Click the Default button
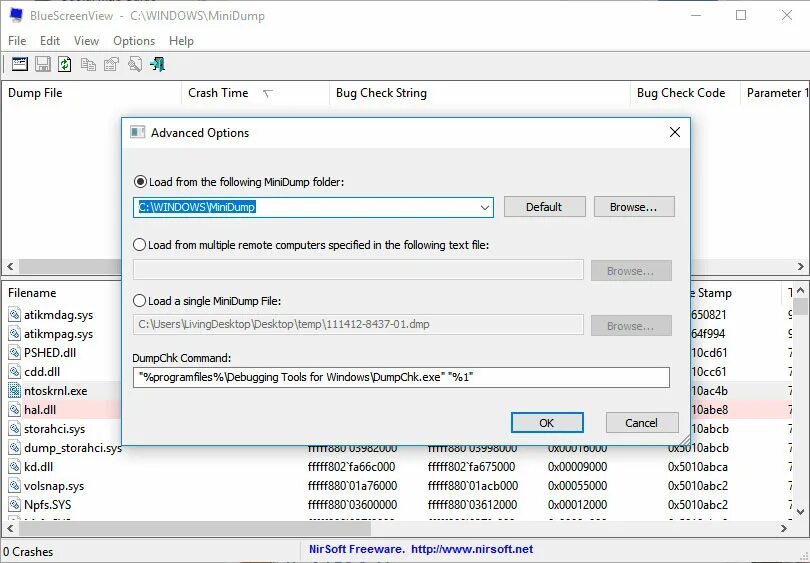Screen dimensions: 810x563 tap(544, 207)
